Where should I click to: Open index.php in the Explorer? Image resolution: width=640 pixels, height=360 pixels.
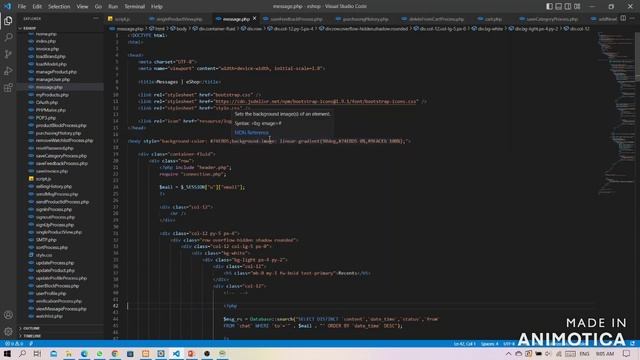click(46, 41)
